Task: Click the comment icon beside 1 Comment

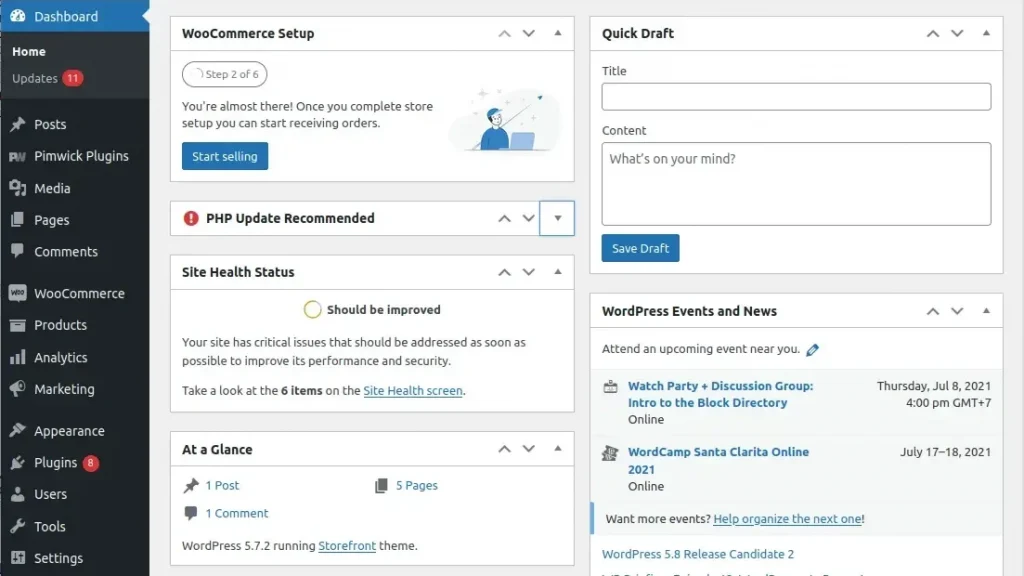Action: pos(191,513)
